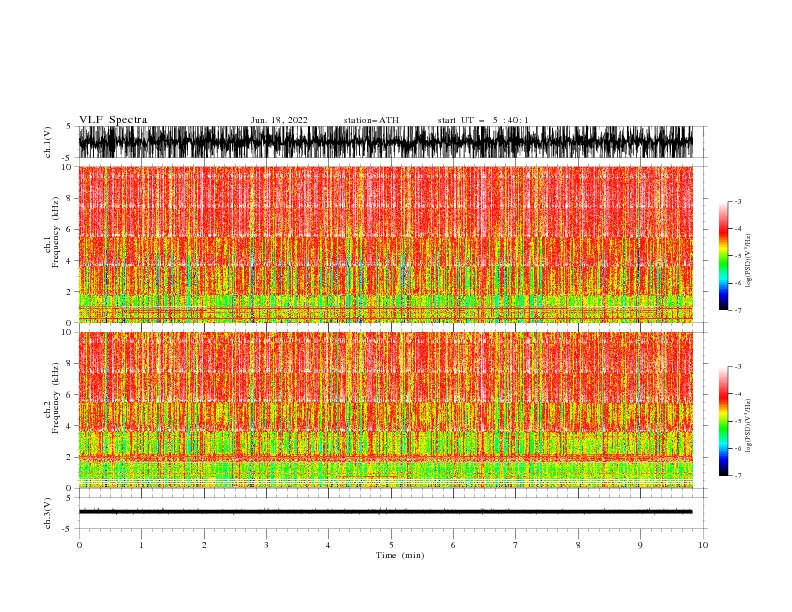The width and height of the screenshot is (792, 612).
Task: Click the ch.1 spectrogram color bar
Action: pyautogui.click(x=723, y=256)
